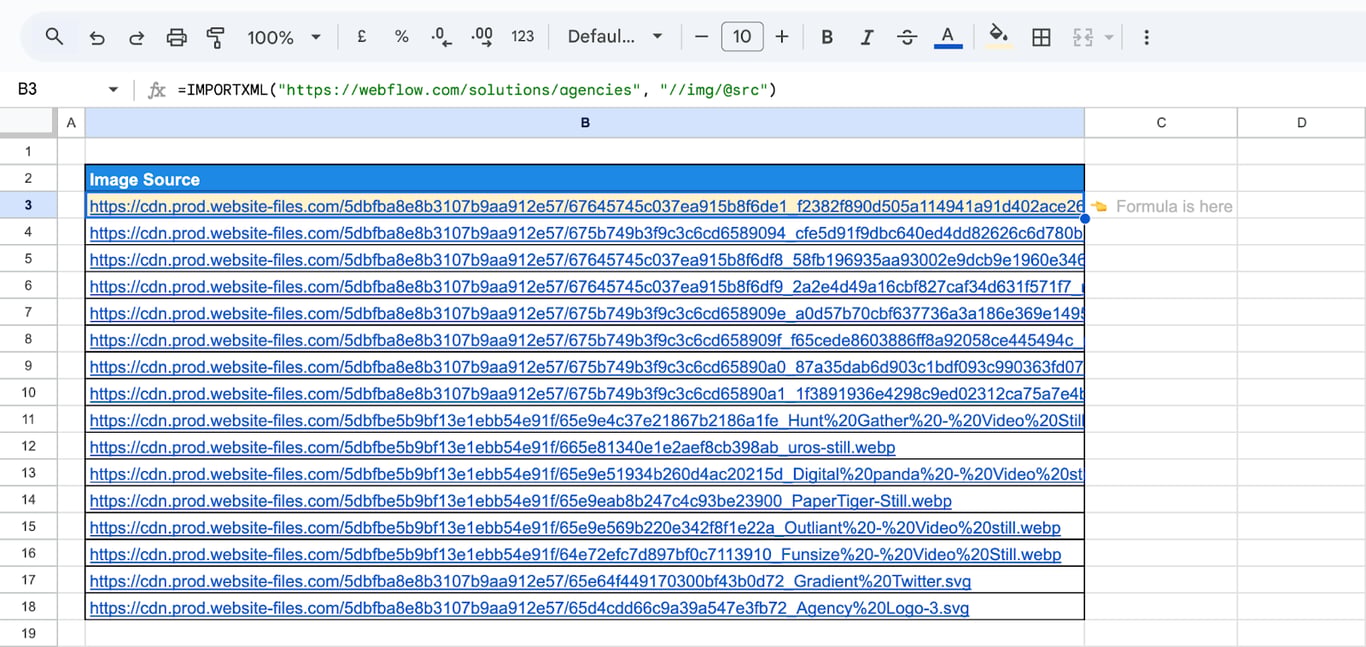Click the Image Source header cell

(x=585, y=179)
